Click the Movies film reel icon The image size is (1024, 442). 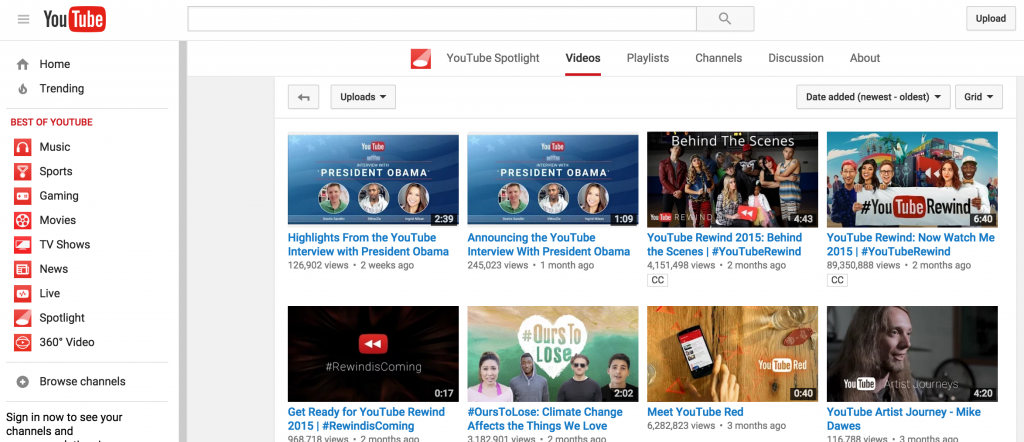(23, 220)
